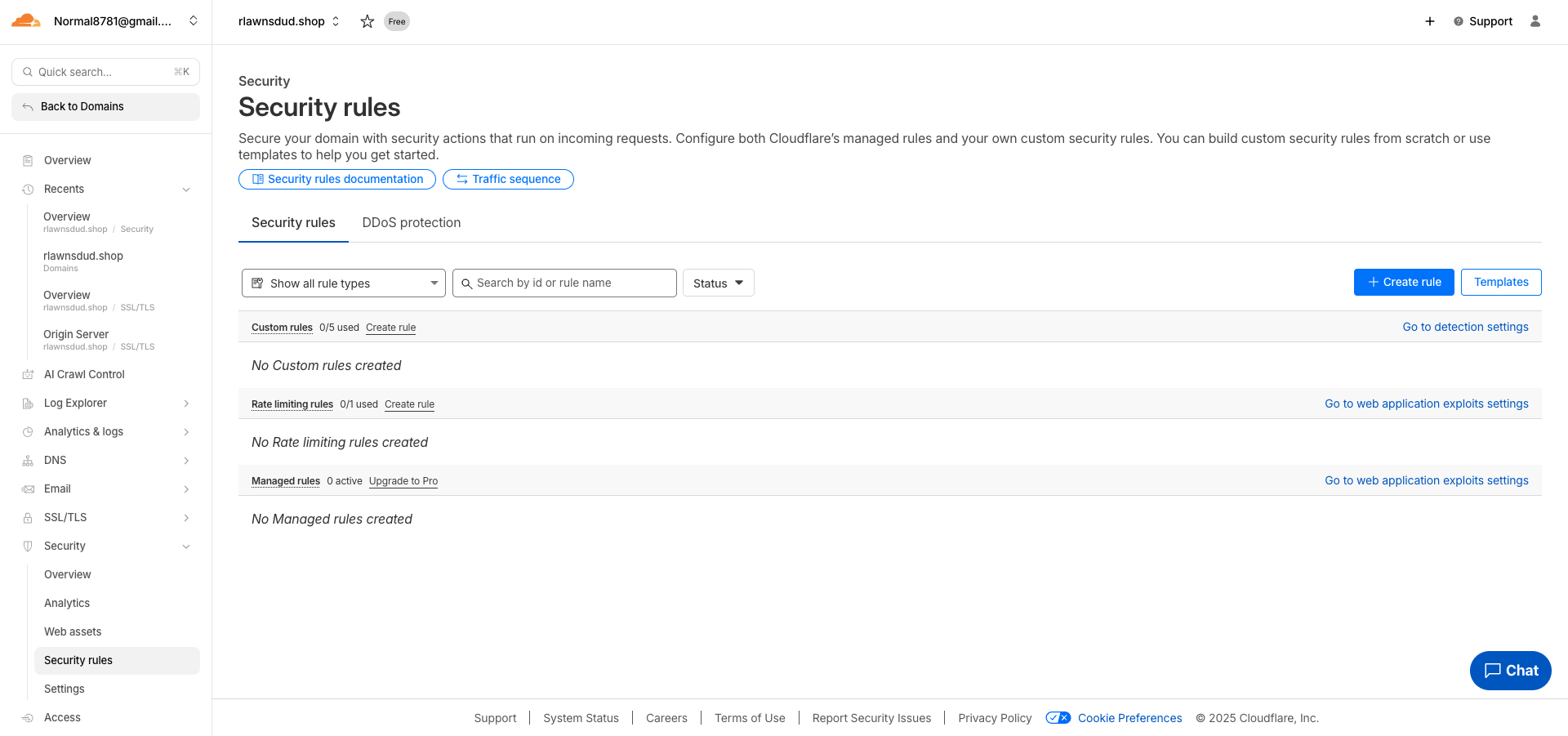The width and height of the screenshot is (1568, 736).
Task: Click the Access sidebar icon
Action: pos(28,717)
